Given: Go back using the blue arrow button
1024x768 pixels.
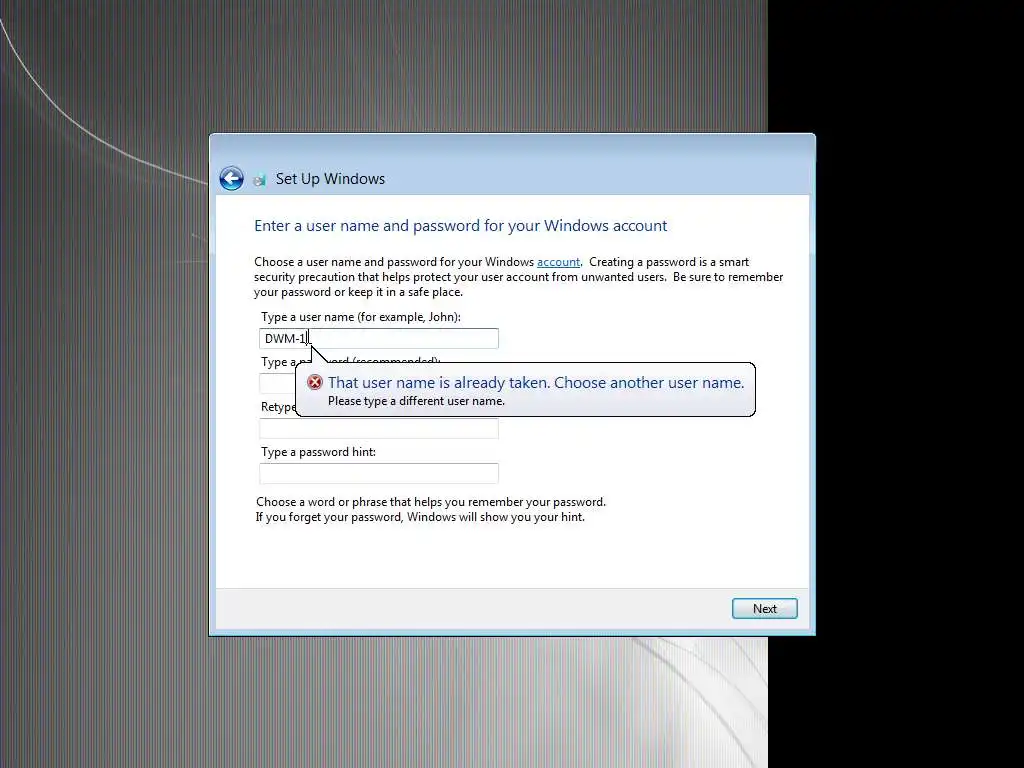Looking at the screenshot, I should (x=231, y=178).
